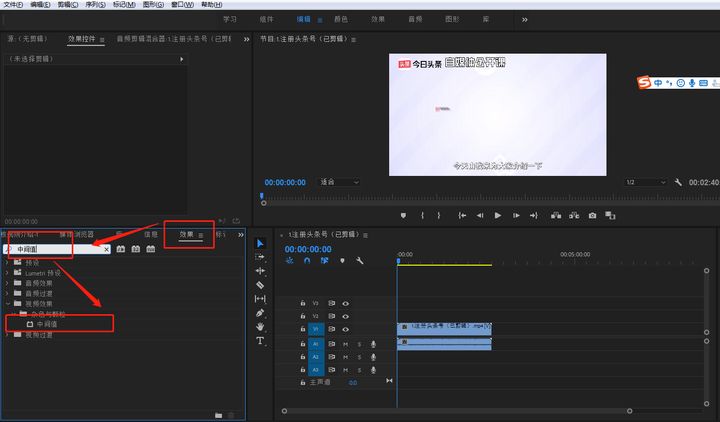This screenshot has height=422, width=720.
Task: Select the 中间值 effect item
Action: (47, 324)
